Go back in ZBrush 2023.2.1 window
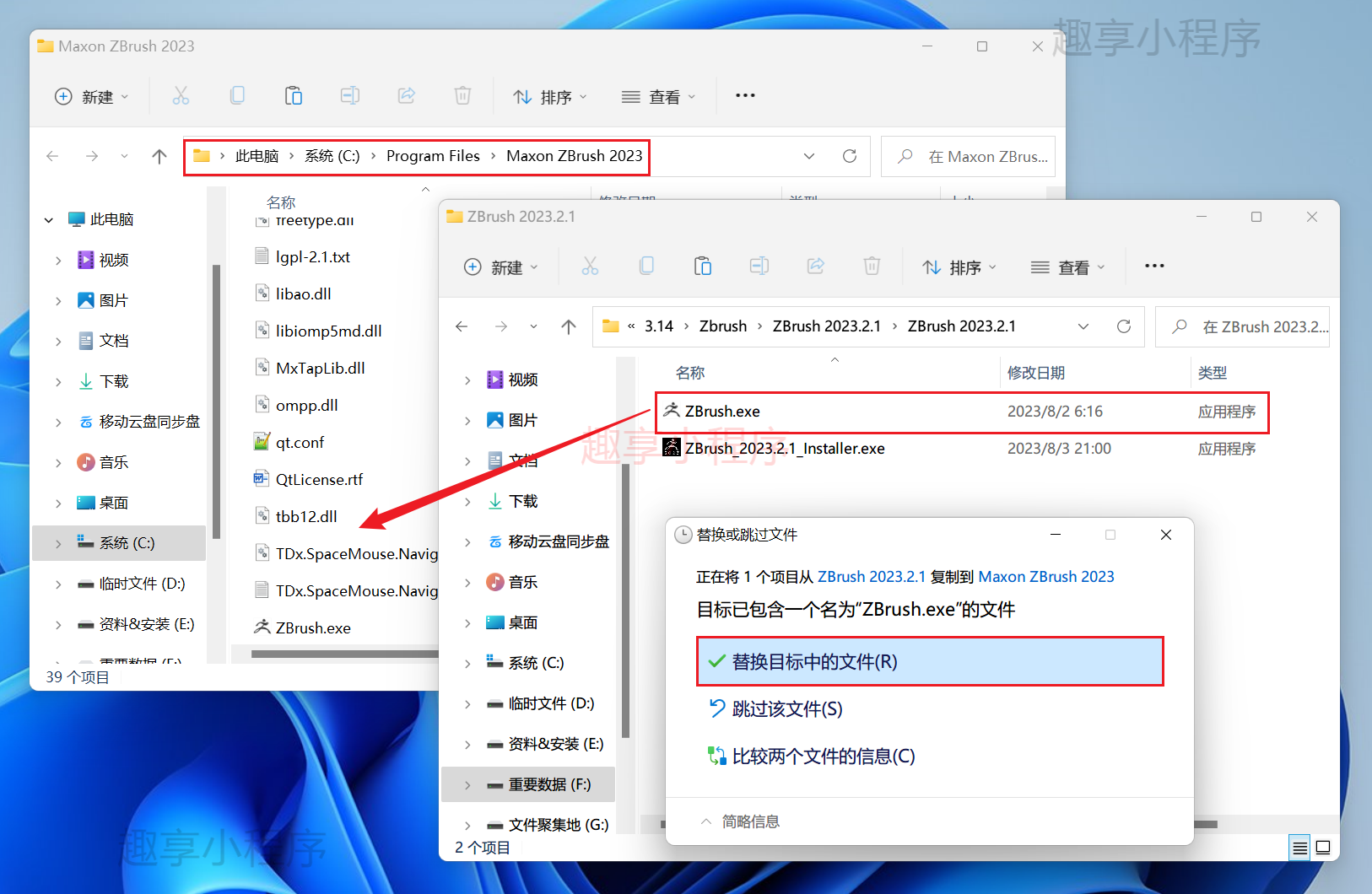 coord(462,326)
